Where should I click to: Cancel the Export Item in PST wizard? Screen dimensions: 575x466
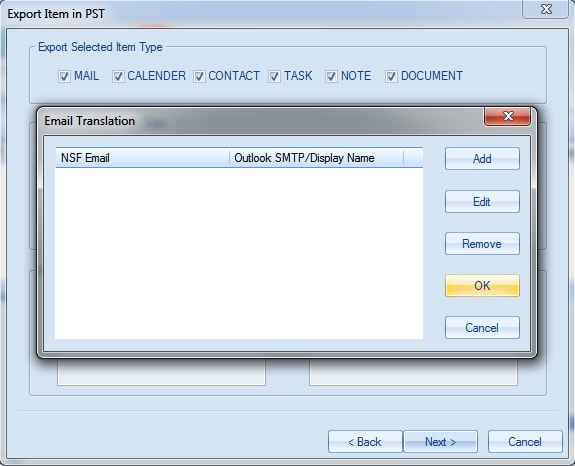click(x=525, y=442)
